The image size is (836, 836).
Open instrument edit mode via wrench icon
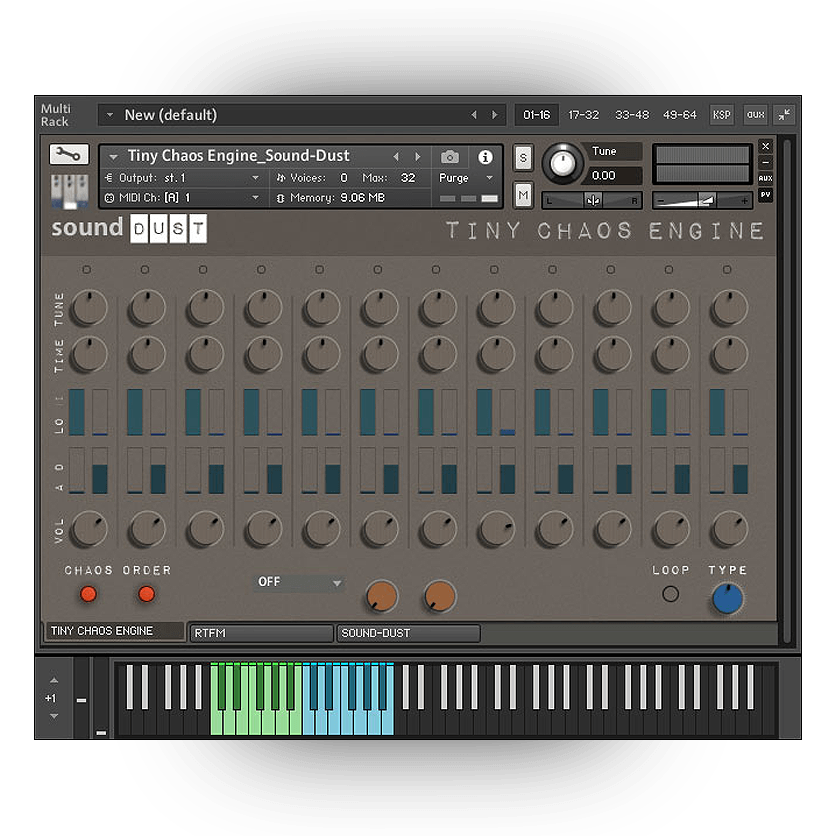pyautogui.click(x=69, y=154)
